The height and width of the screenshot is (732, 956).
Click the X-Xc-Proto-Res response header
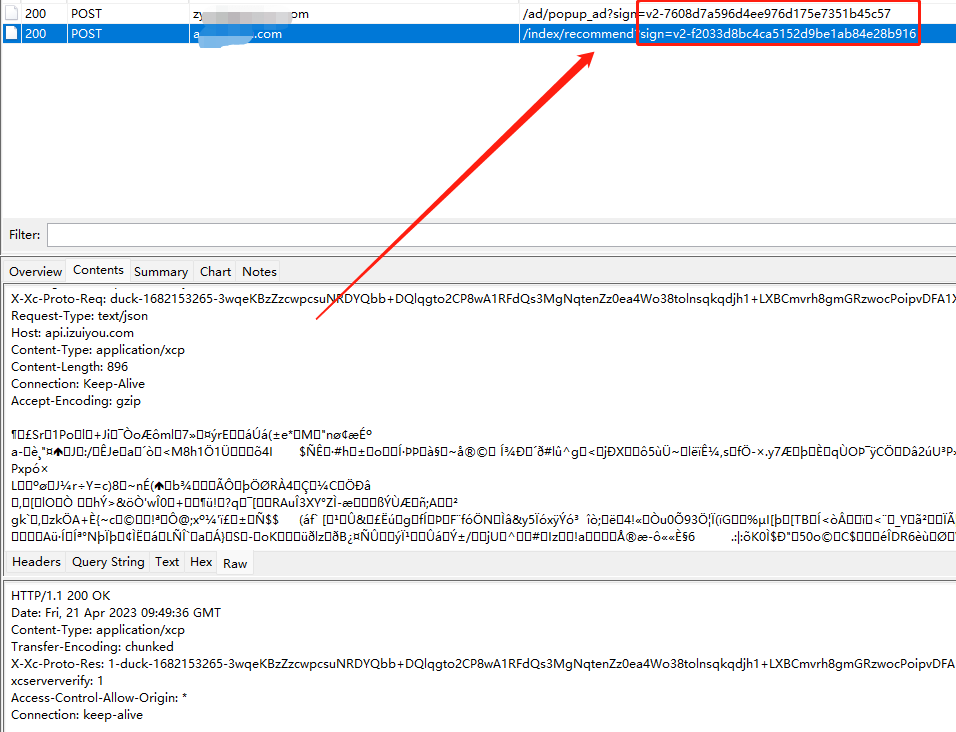coord(483,664)
